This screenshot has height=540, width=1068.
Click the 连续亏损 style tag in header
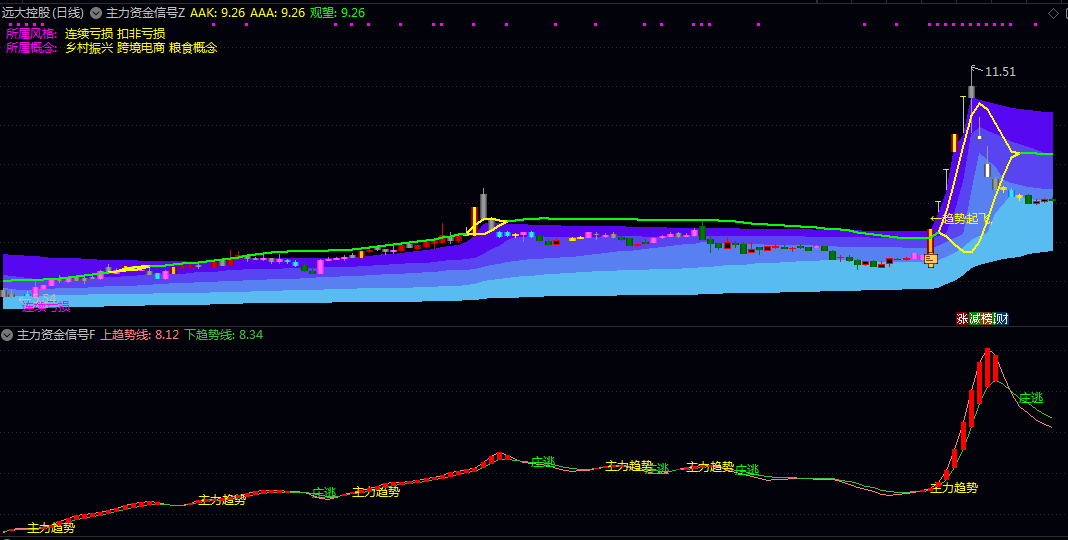click(x=89, y=33)
